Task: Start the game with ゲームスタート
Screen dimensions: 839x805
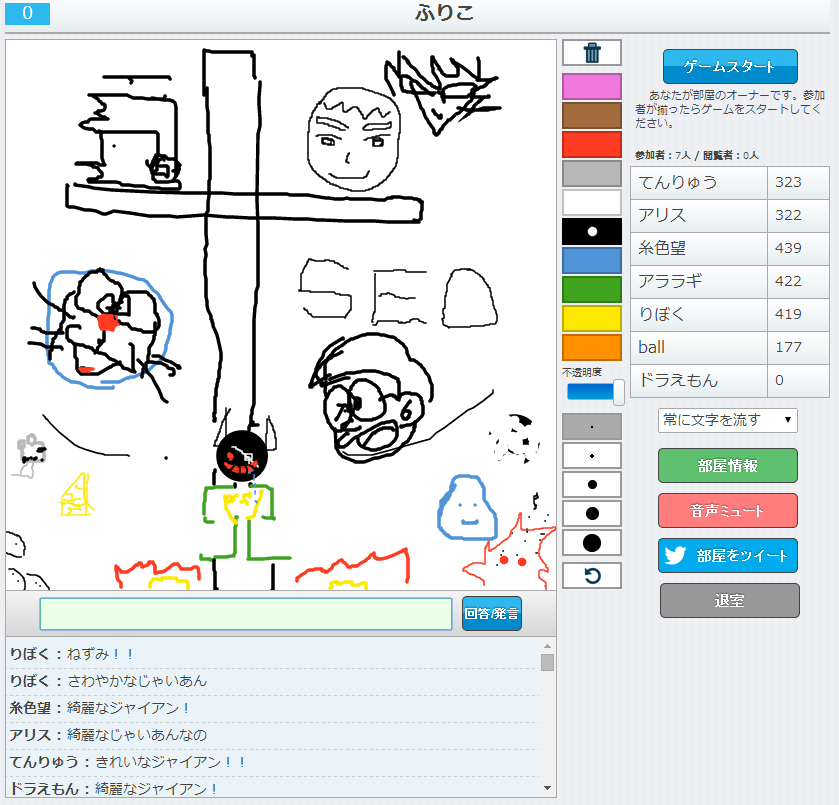Action: (730, 66)
